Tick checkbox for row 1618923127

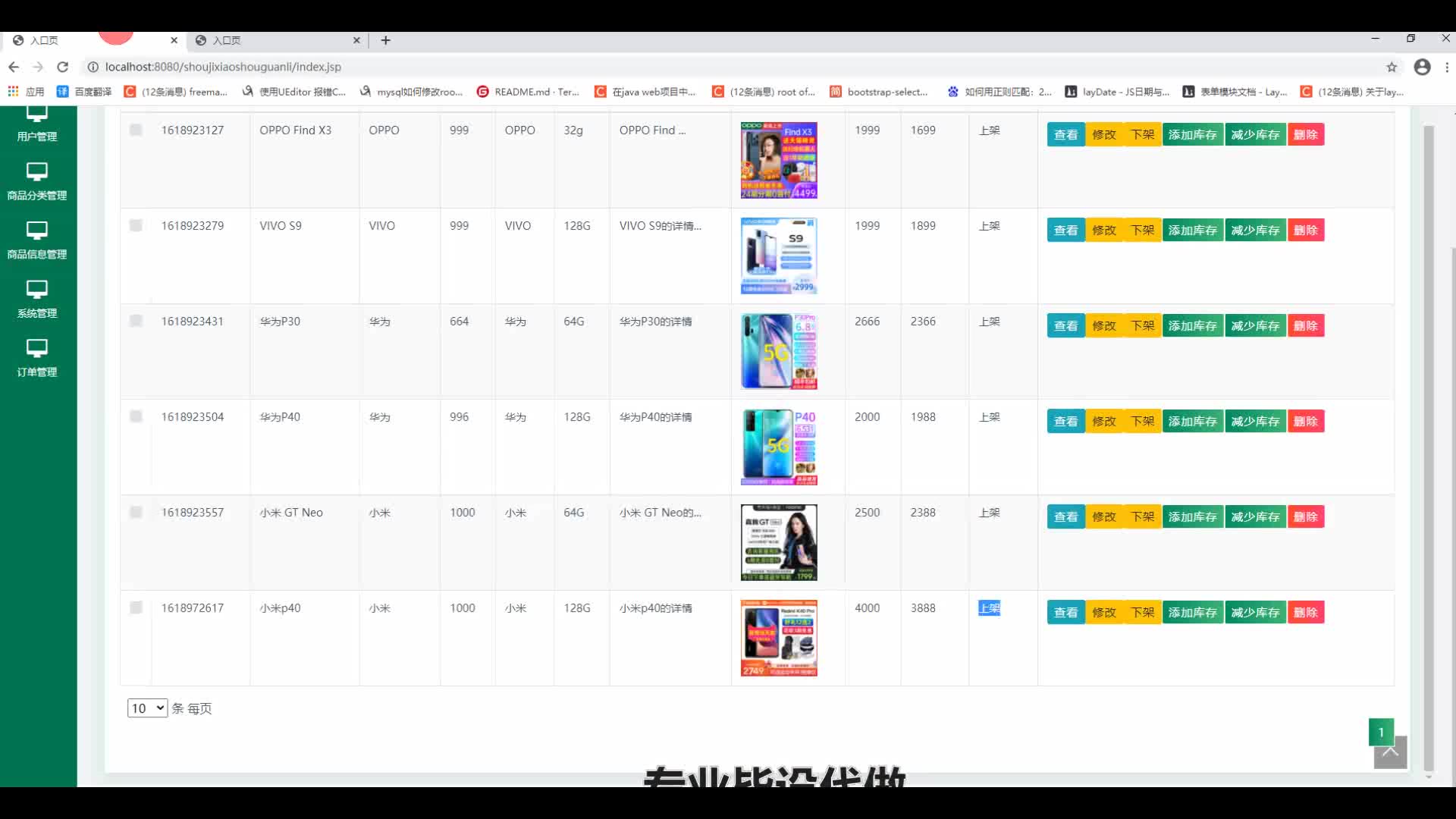pyautogui.click(x=136, y=130)
